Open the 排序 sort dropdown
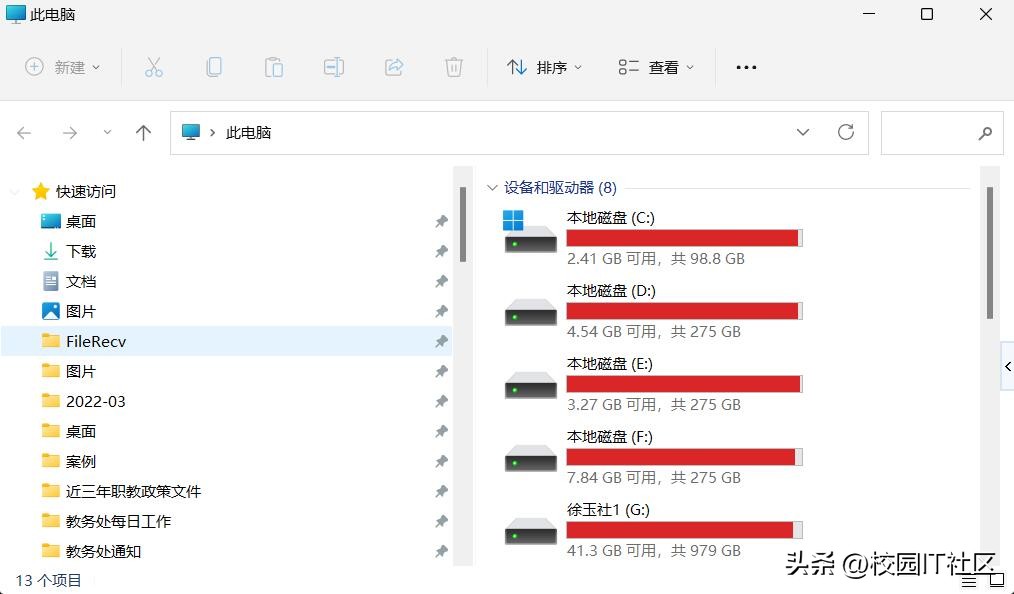Viewport: 1014px width, 594px height. [545, 67]
